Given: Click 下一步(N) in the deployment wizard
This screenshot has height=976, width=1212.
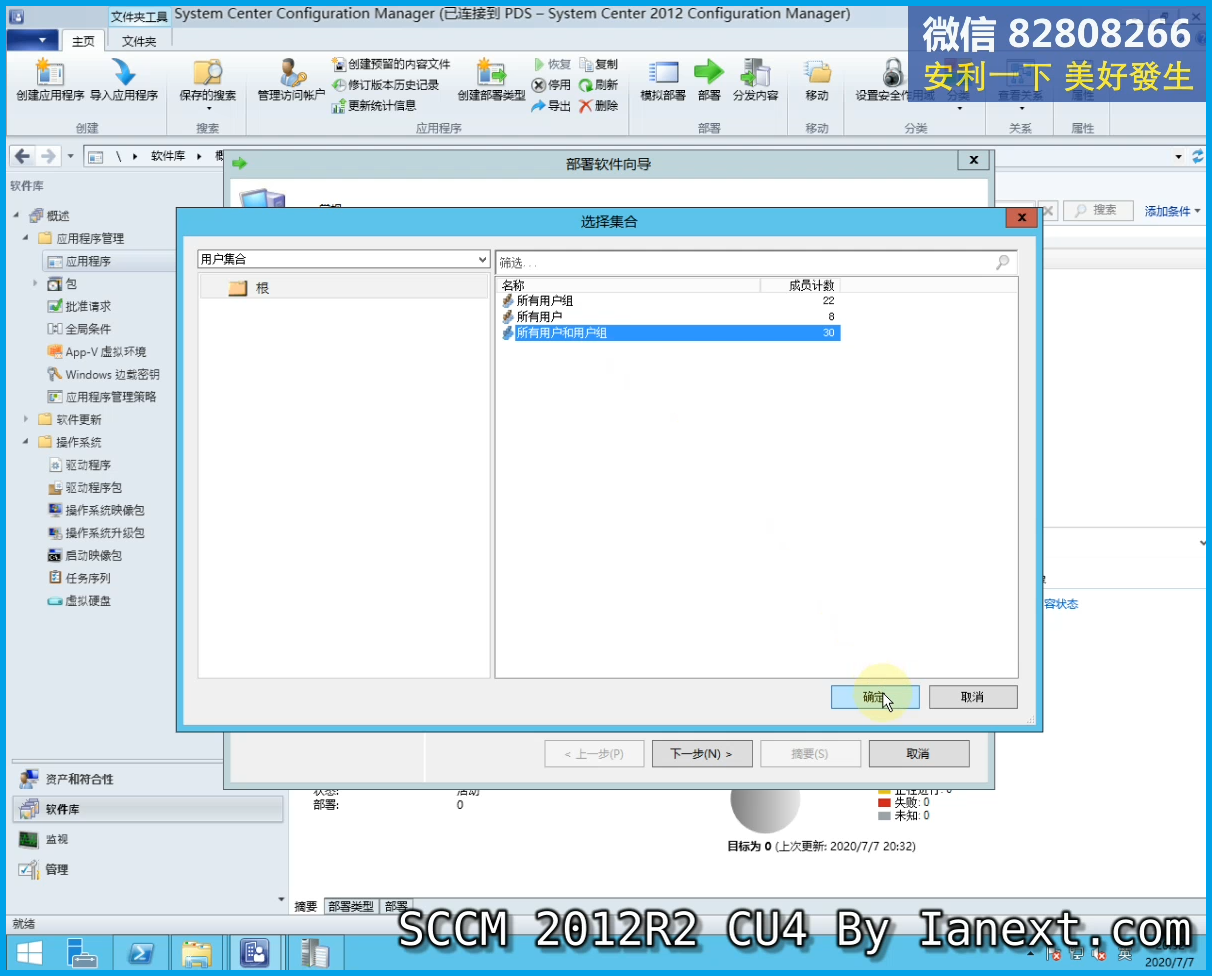Looking at the screenshot, I should [701, 754].
